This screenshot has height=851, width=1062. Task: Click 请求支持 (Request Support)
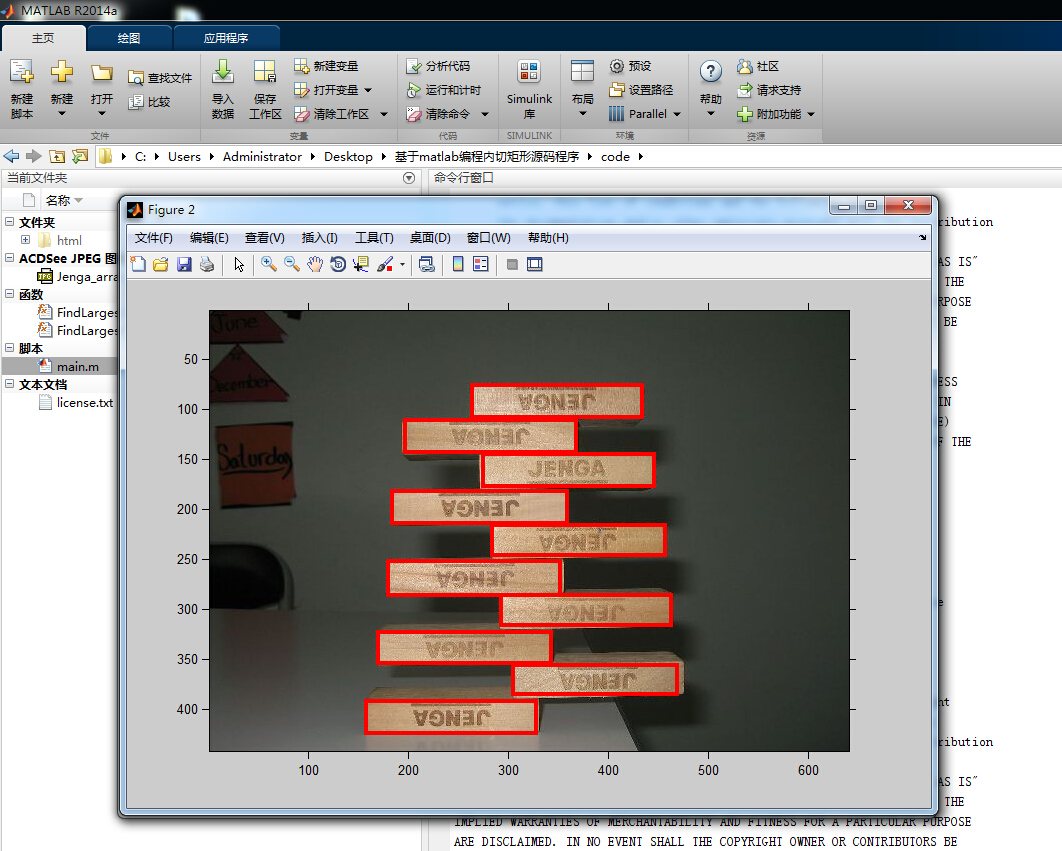(x=769, y=90)
